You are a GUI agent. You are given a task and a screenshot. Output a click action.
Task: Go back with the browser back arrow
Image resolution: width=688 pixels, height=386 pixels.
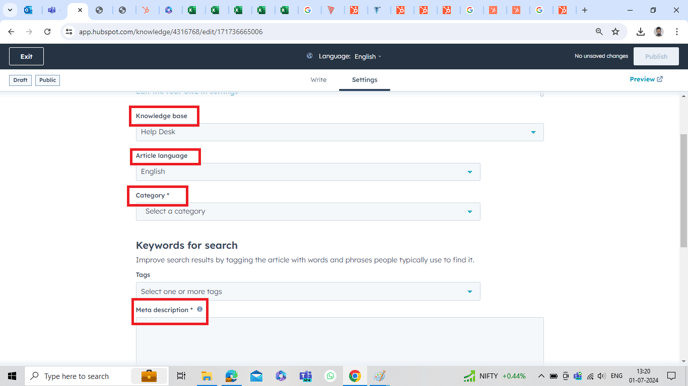(11, 32)
